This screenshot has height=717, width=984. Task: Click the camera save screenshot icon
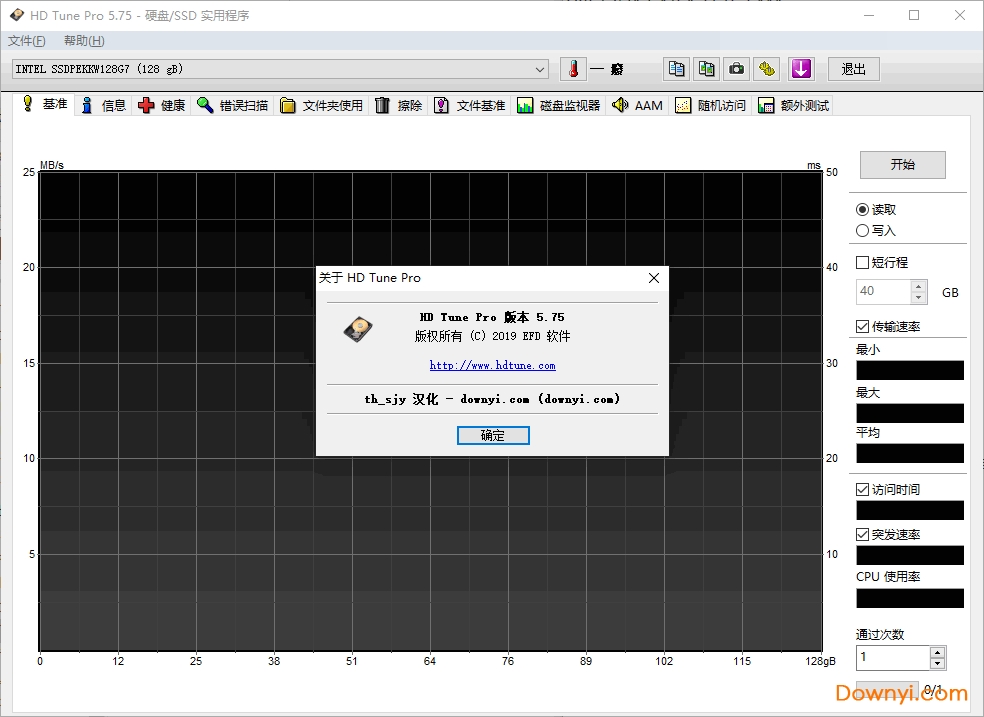[736, 69]
